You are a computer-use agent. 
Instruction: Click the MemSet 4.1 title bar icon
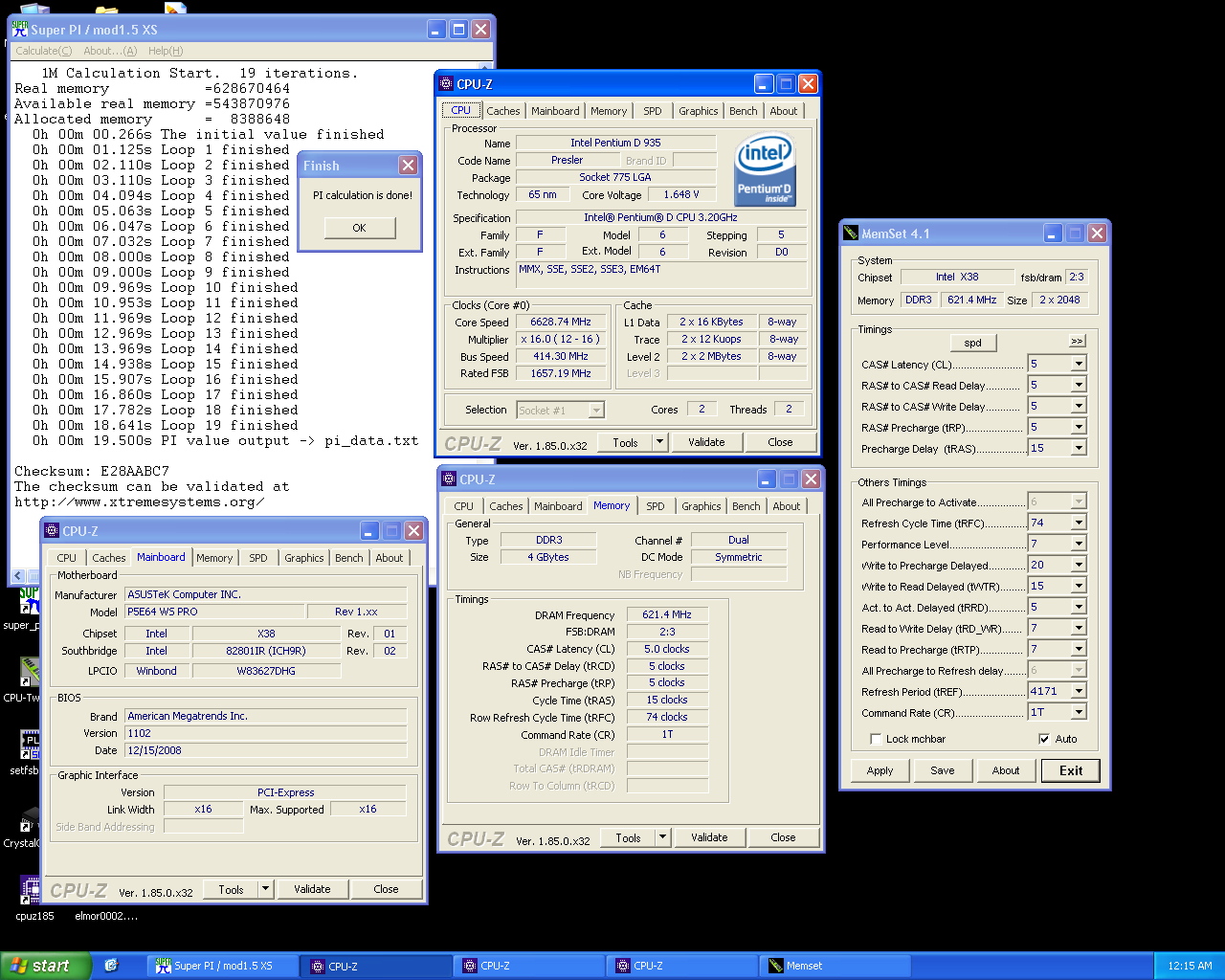point(851,233)
